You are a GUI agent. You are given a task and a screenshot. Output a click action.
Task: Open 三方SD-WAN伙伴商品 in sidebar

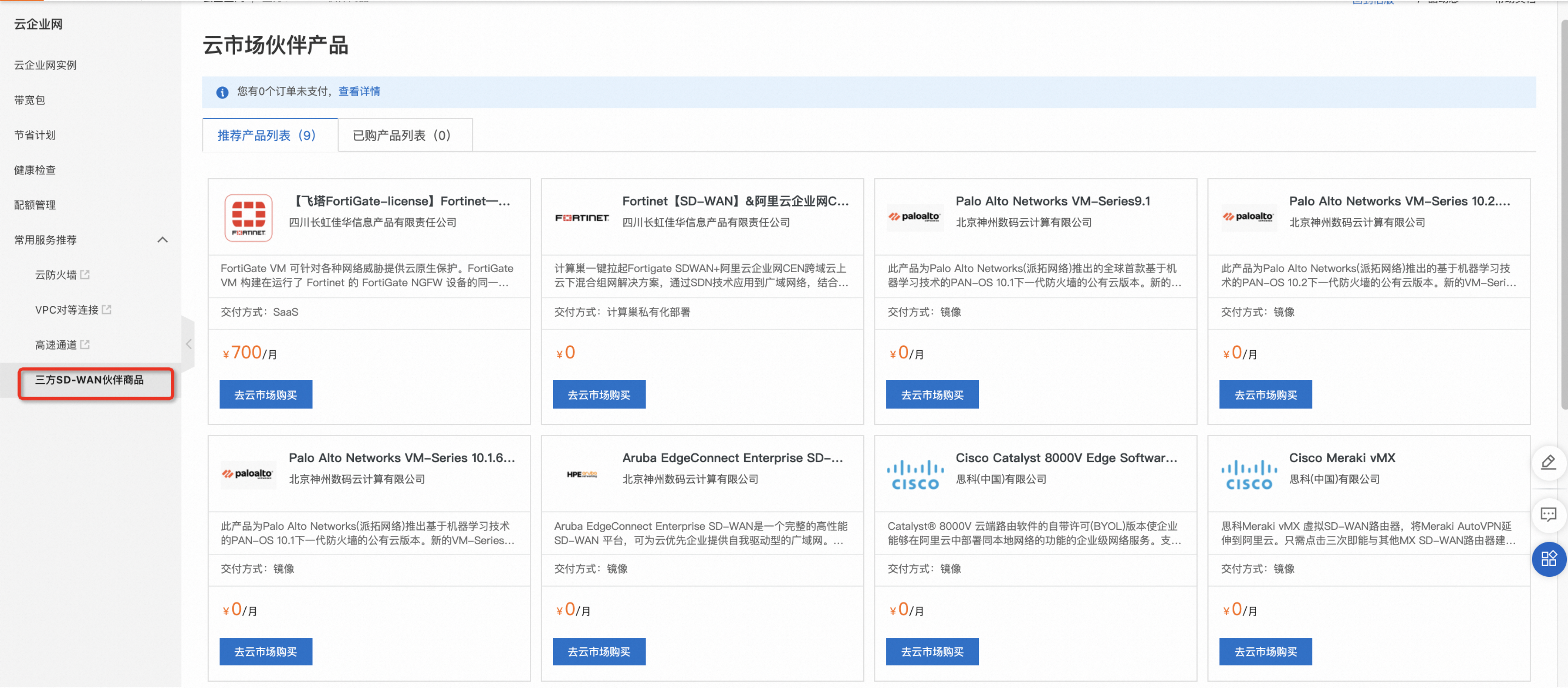[x=90, y=380]
